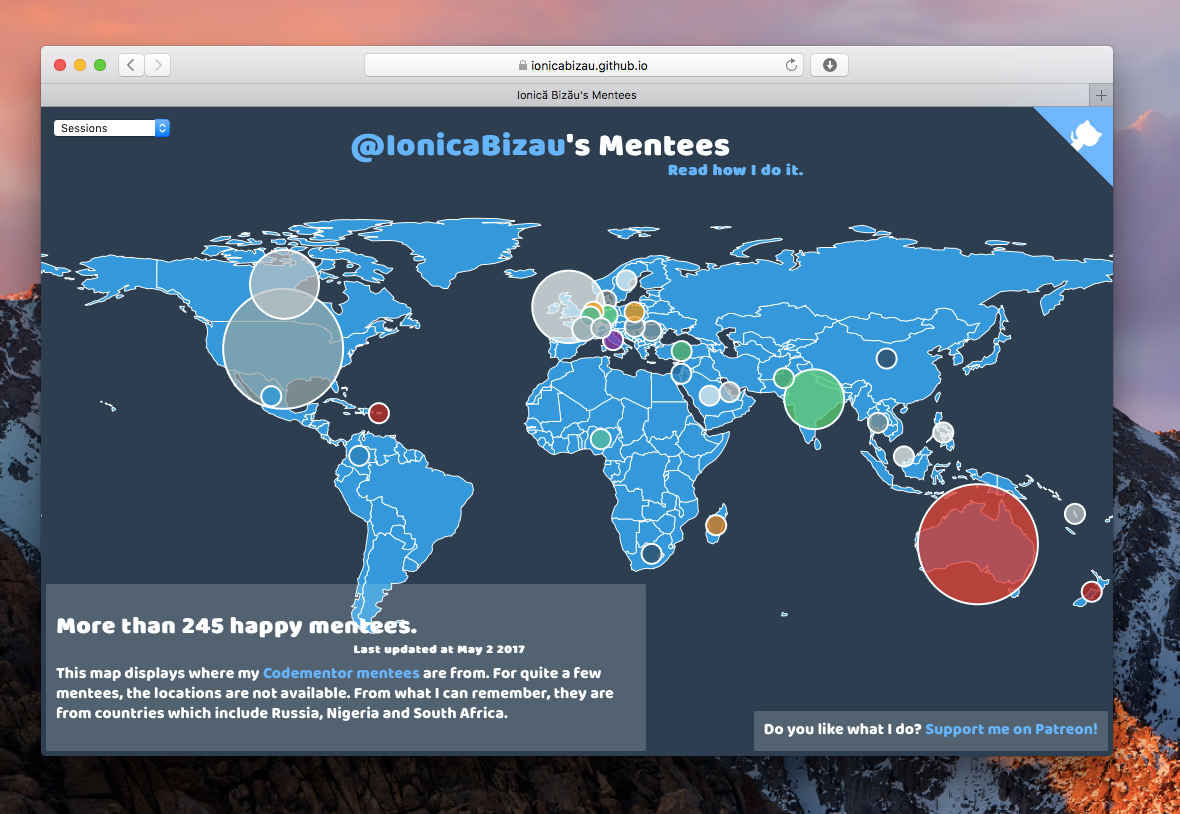
Task: Follow the 'Read how I do it.' link
Action: tap(735, 170)
